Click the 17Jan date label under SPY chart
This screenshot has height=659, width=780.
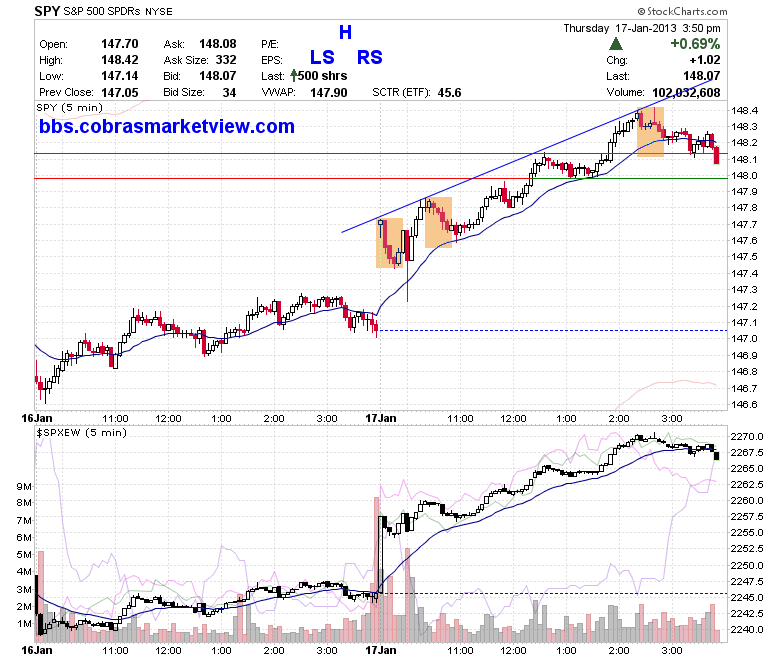(x=381, y=418)
